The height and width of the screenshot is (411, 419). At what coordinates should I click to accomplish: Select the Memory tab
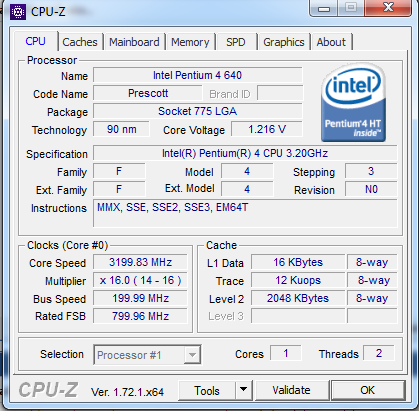tap(190, 42)
